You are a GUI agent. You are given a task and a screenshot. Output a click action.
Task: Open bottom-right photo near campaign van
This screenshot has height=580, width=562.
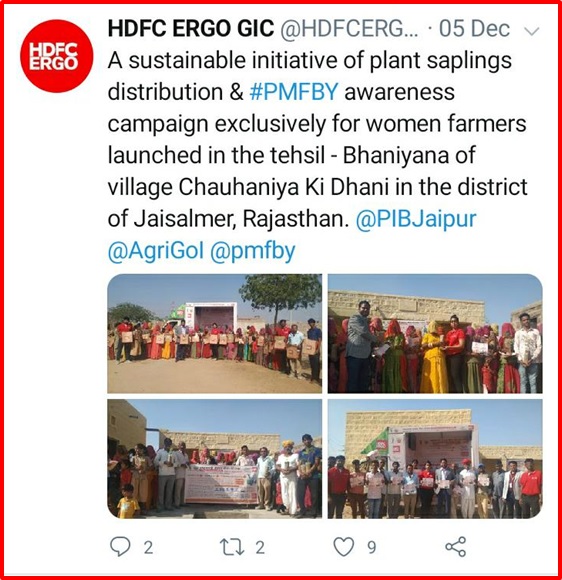[x=435, y=459]
